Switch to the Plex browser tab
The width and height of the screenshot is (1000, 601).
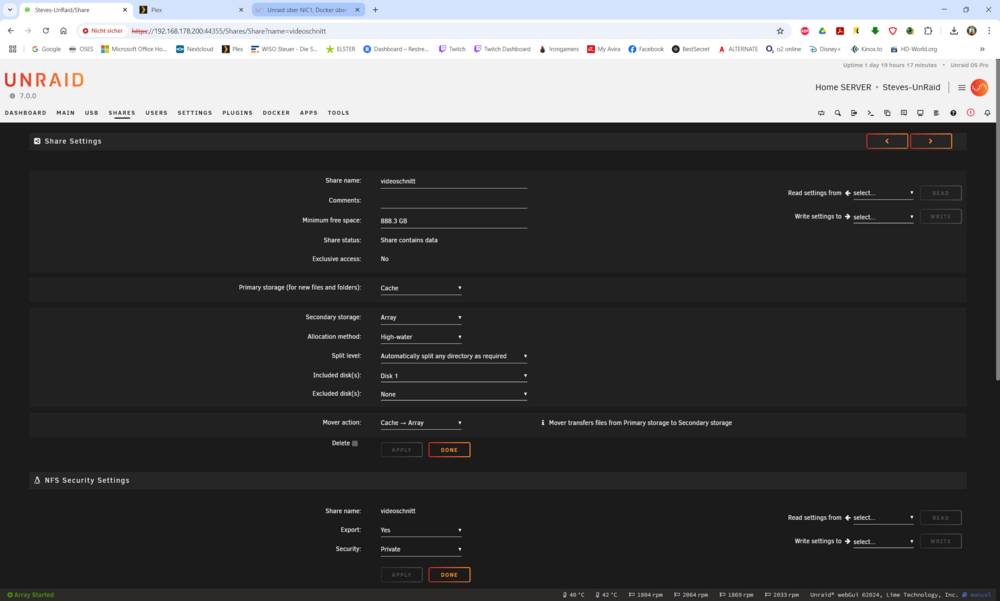tap(191, 10)
